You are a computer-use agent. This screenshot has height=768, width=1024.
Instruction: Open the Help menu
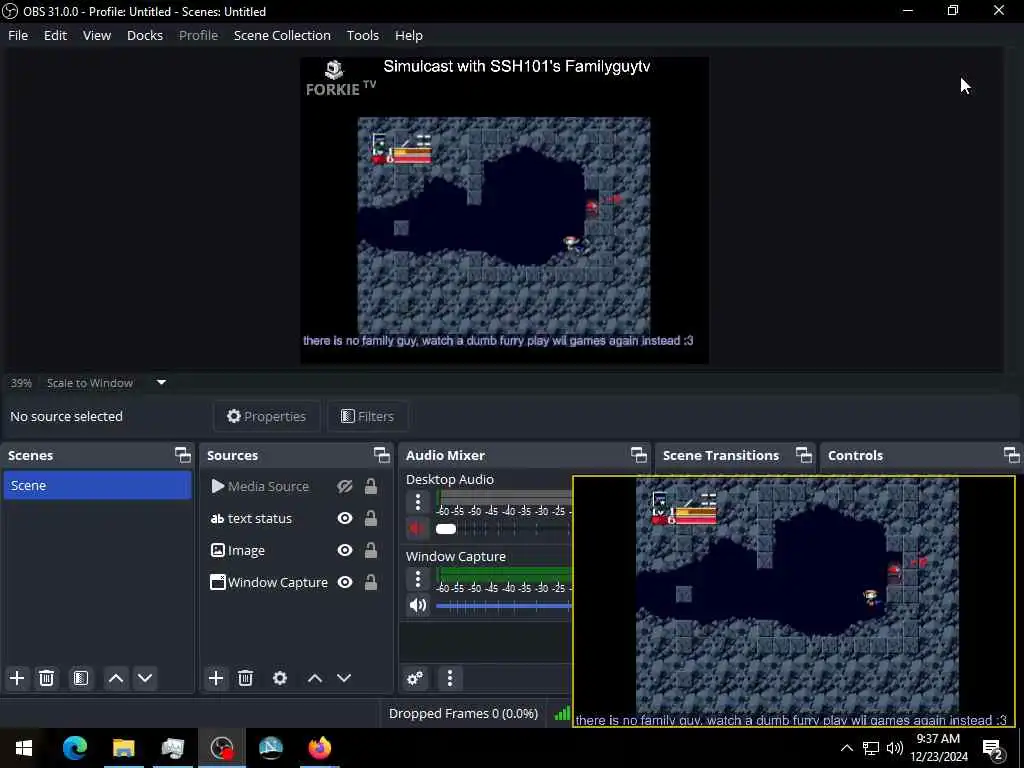[x=409, y=35]
